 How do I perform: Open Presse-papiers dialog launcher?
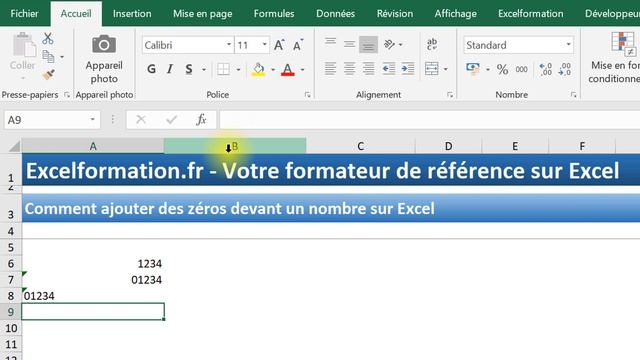click(67, 95)
